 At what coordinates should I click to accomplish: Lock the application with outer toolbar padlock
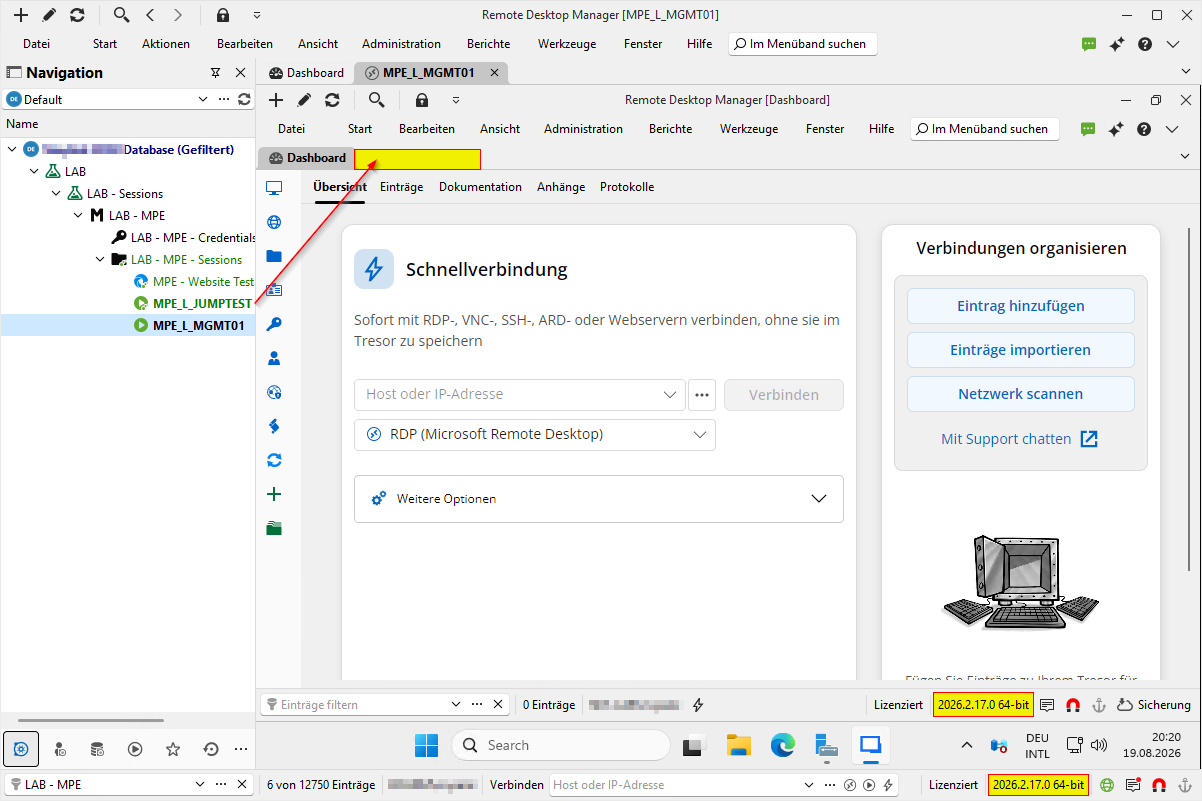223,15
